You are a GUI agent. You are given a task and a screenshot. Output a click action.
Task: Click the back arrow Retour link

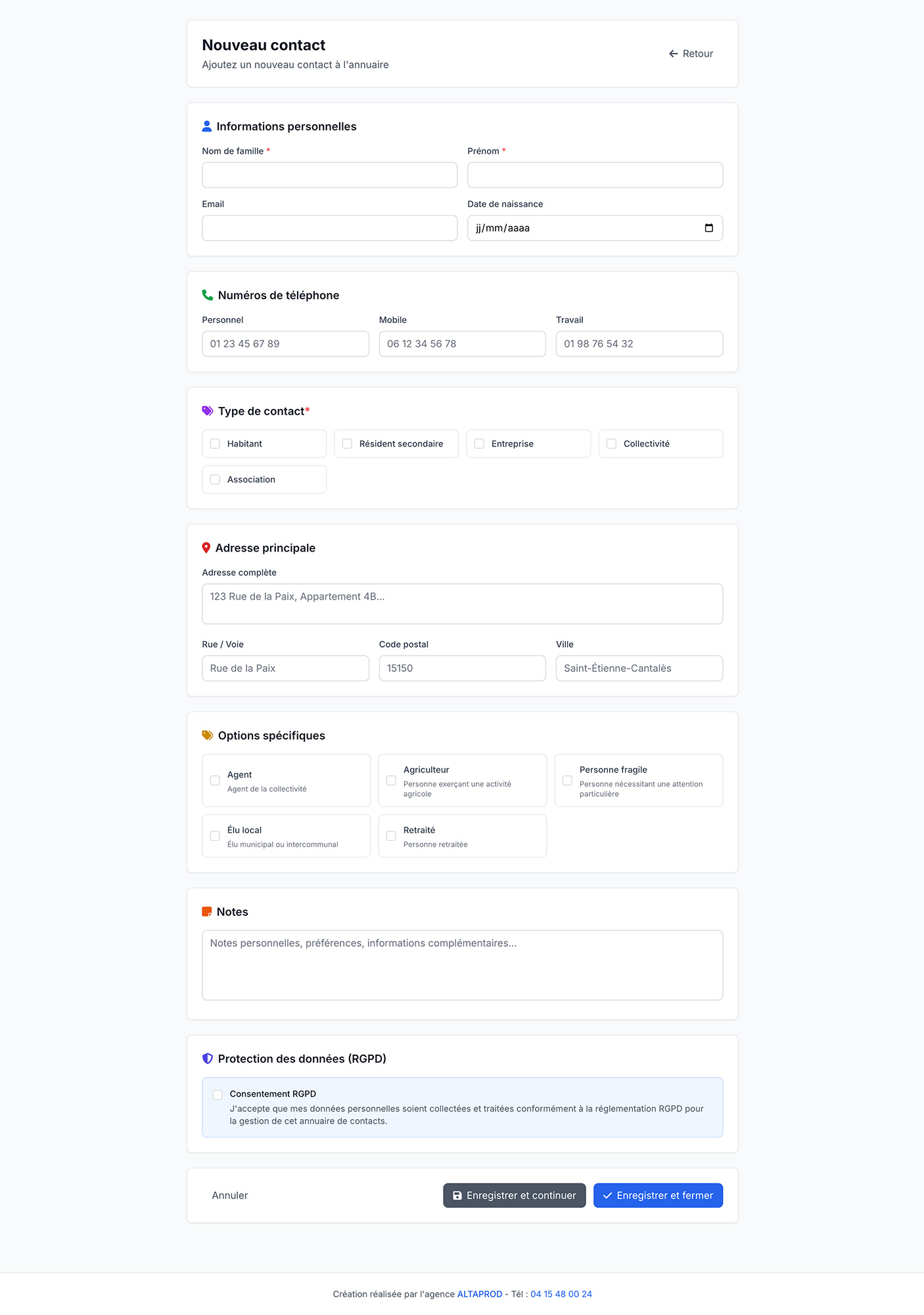tap(691, 54)
